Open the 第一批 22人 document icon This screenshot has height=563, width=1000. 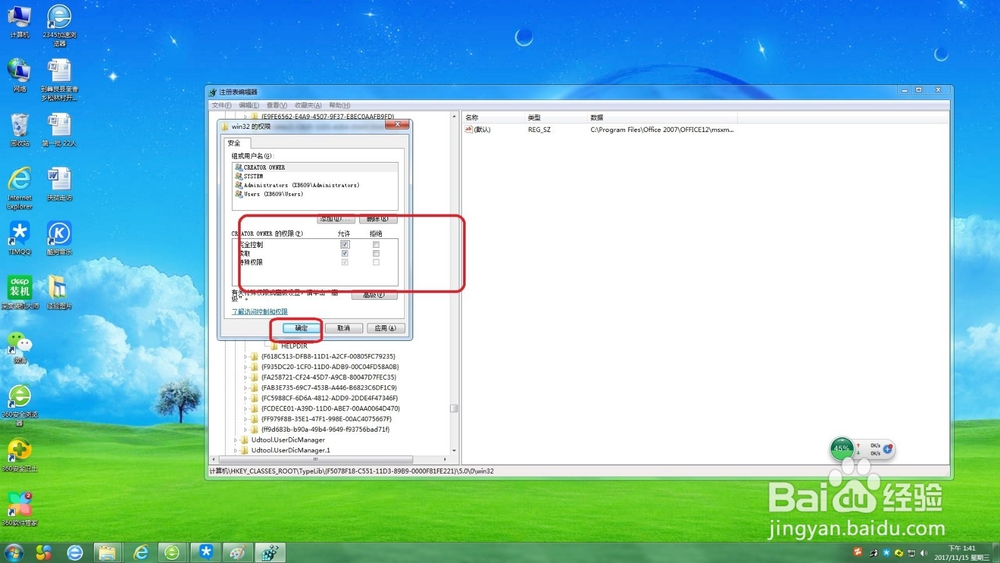pyautogui.click(x=59, y=130)
